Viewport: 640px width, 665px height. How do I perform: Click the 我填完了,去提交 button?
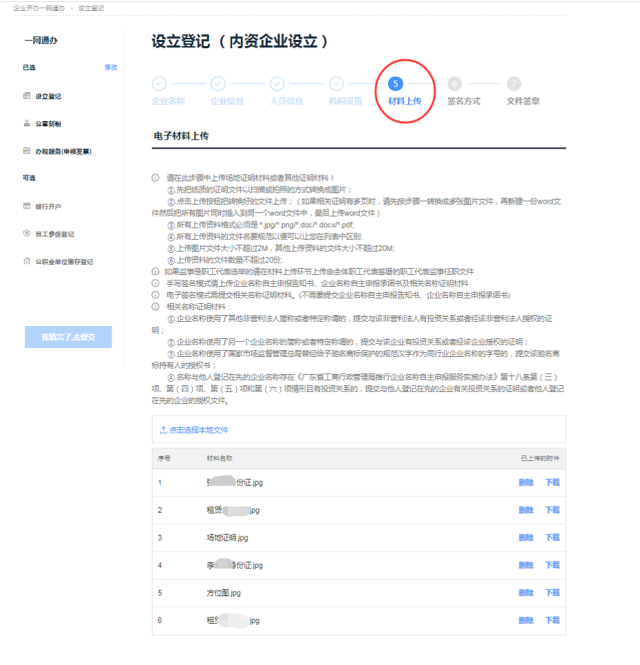pyautogui.click(x=68, y=337)
